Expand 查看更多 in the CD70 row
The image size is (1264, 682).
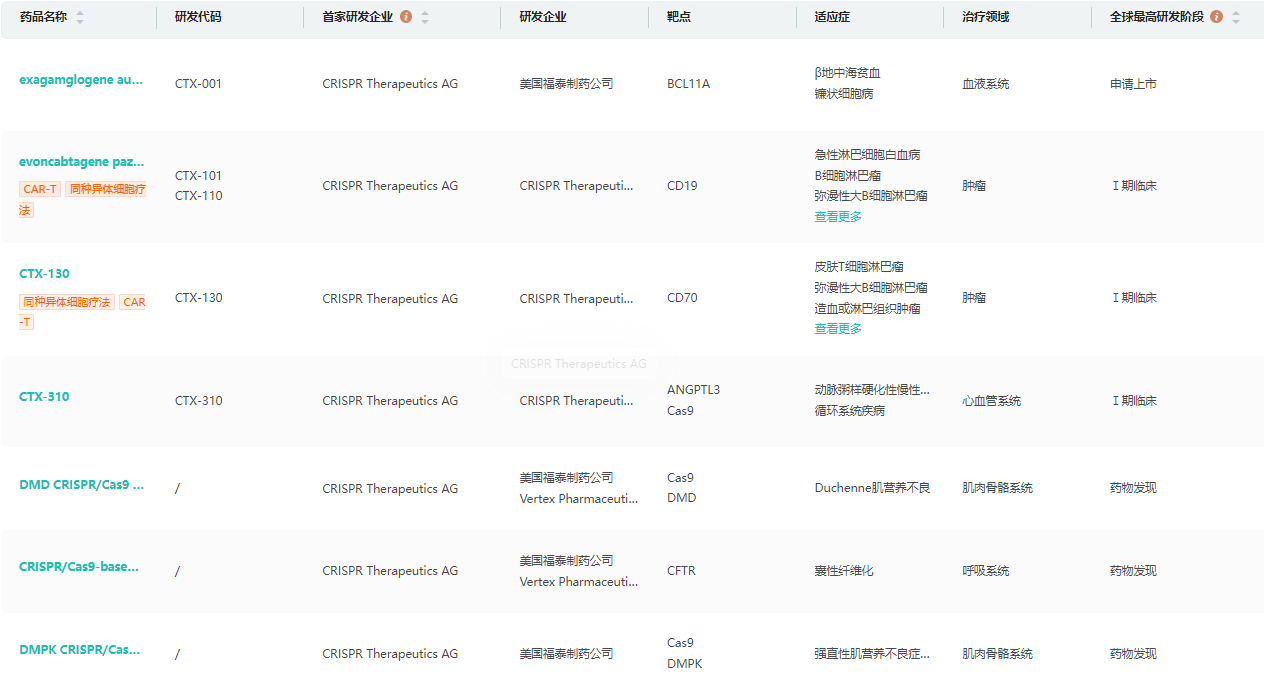click(838, 329)
